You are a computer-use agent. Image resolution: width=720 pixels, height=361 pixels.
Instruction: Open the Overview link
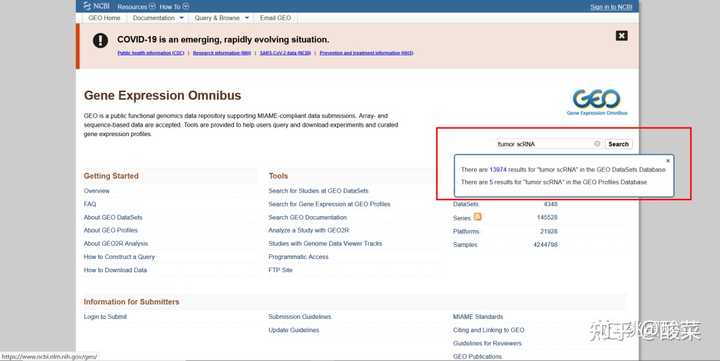[96, 191]
